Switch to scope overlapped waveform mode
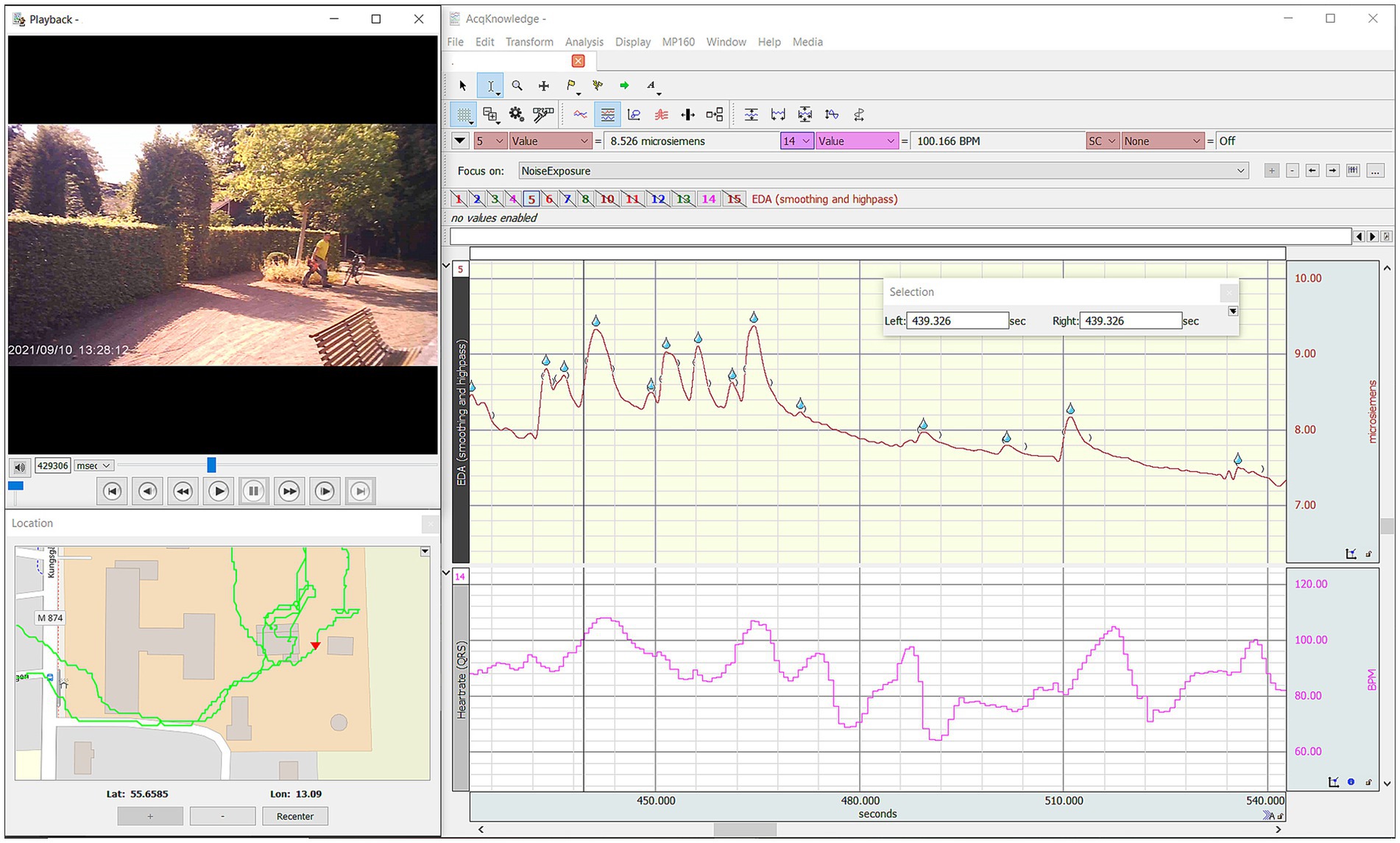 pos(581,115)
